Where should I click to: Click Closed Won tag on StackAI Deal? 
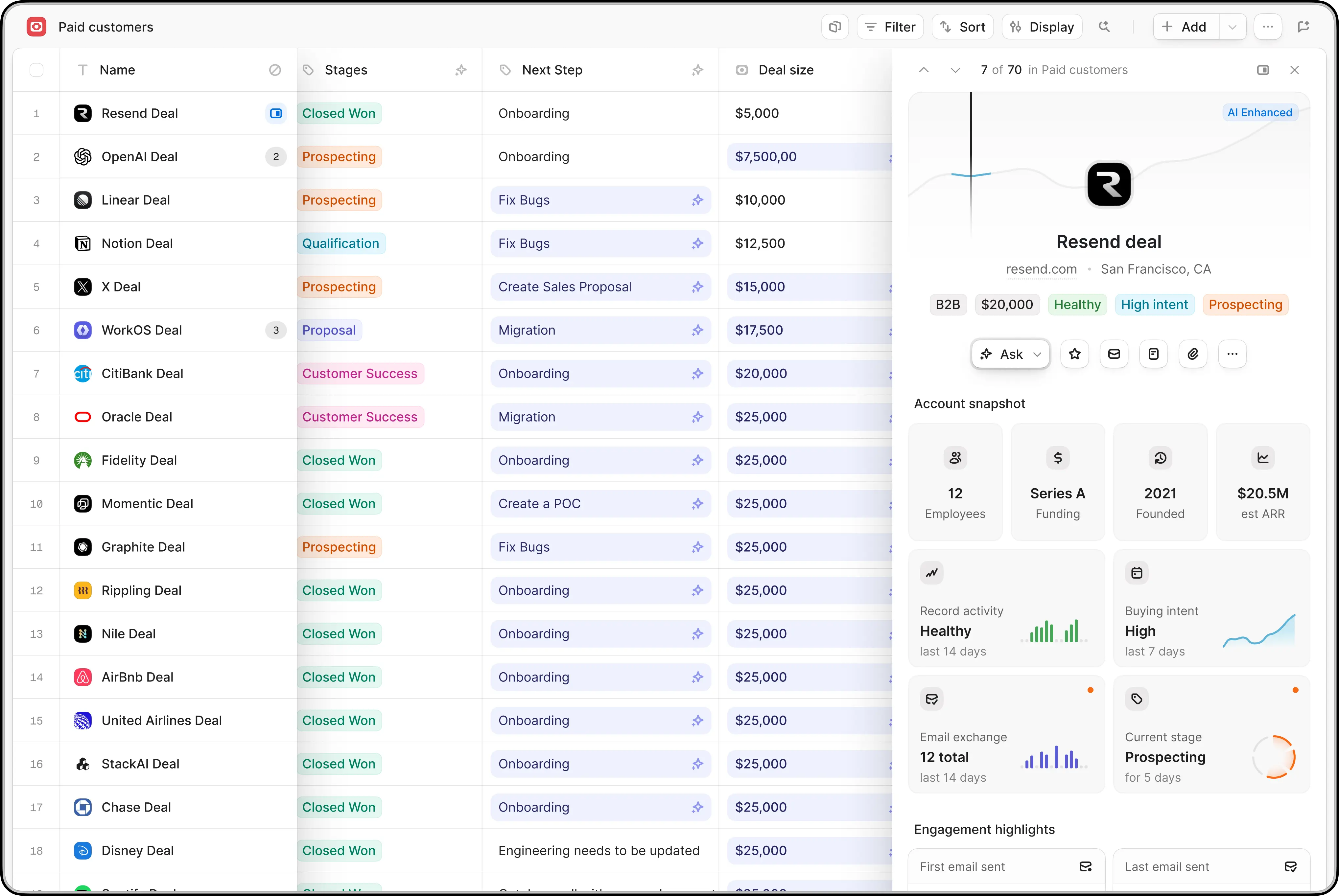pos(339,764)
